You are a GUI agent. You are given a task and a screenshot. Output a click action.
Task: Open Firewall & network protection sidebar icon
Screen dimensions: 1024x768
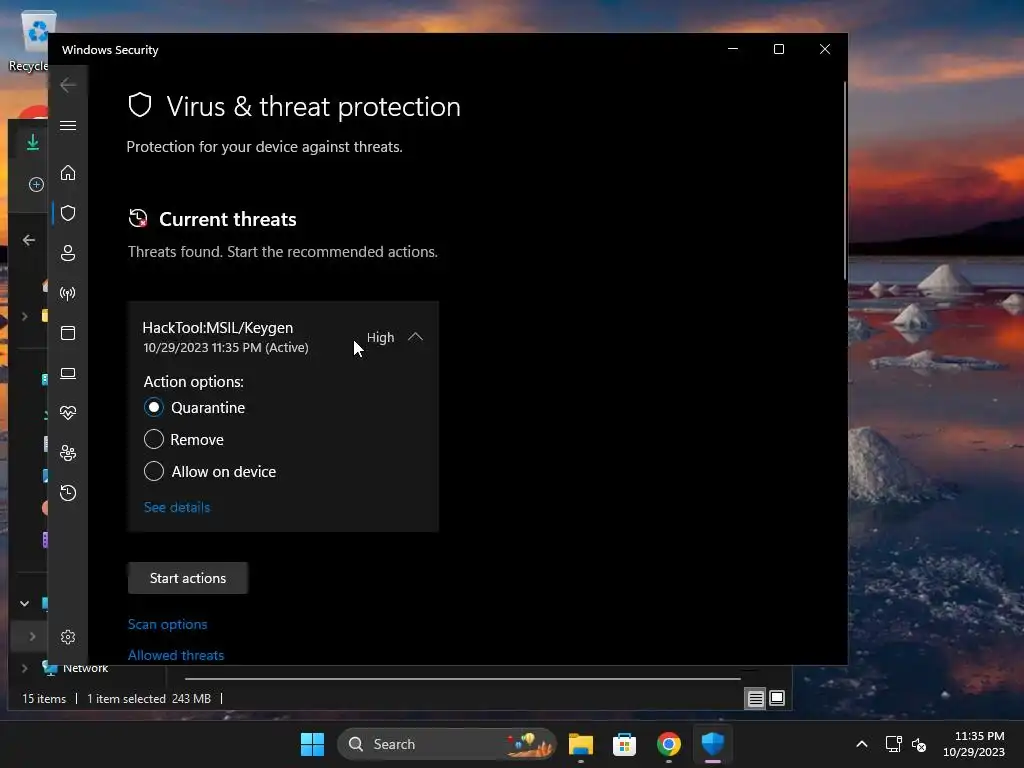pos(68,293)
